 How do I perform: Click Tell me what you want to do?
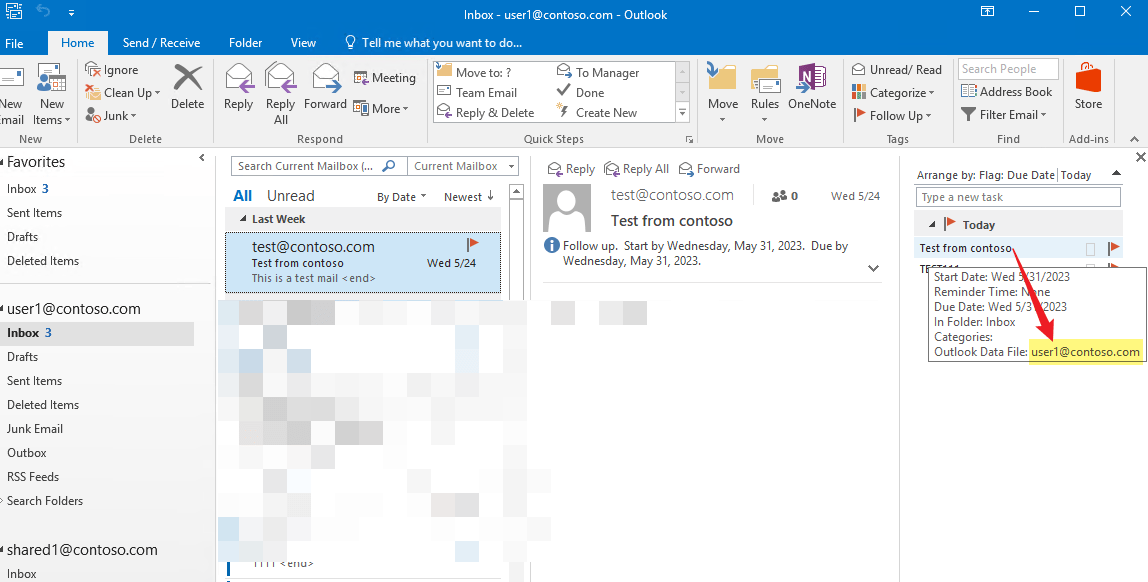(x=433, y=42)
